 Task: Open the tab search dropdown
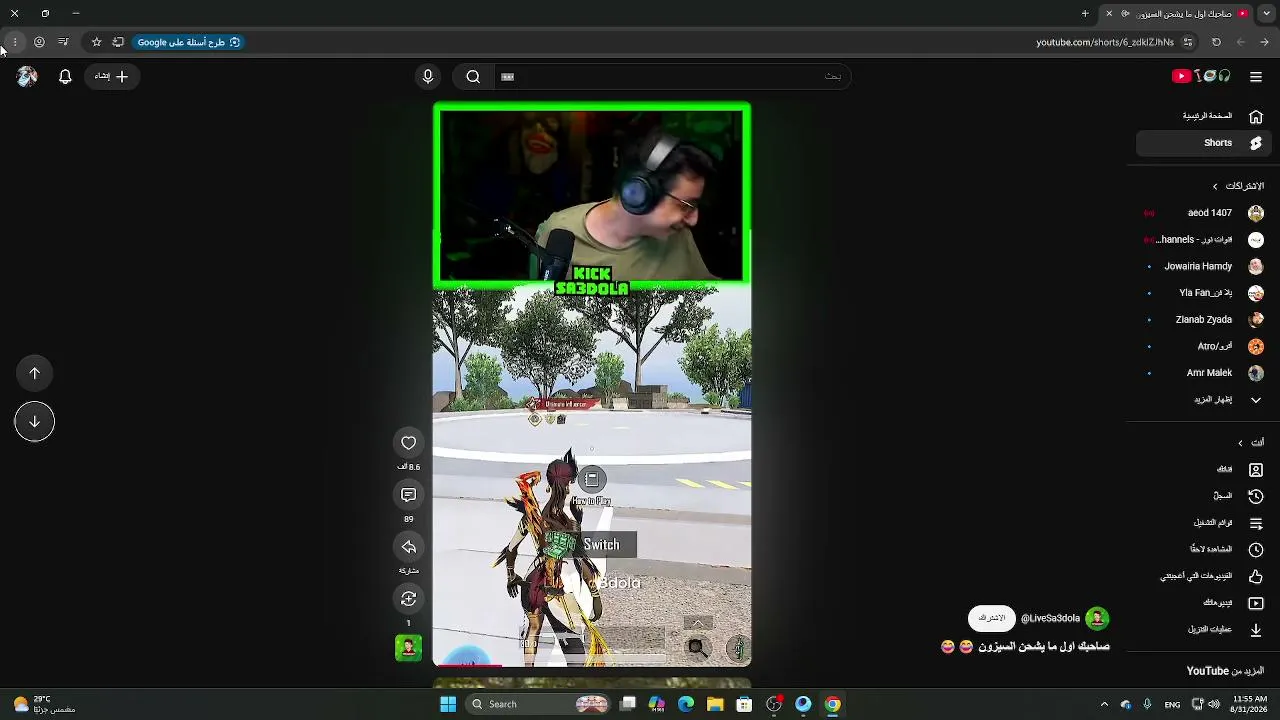click(x=1266, y=13)
